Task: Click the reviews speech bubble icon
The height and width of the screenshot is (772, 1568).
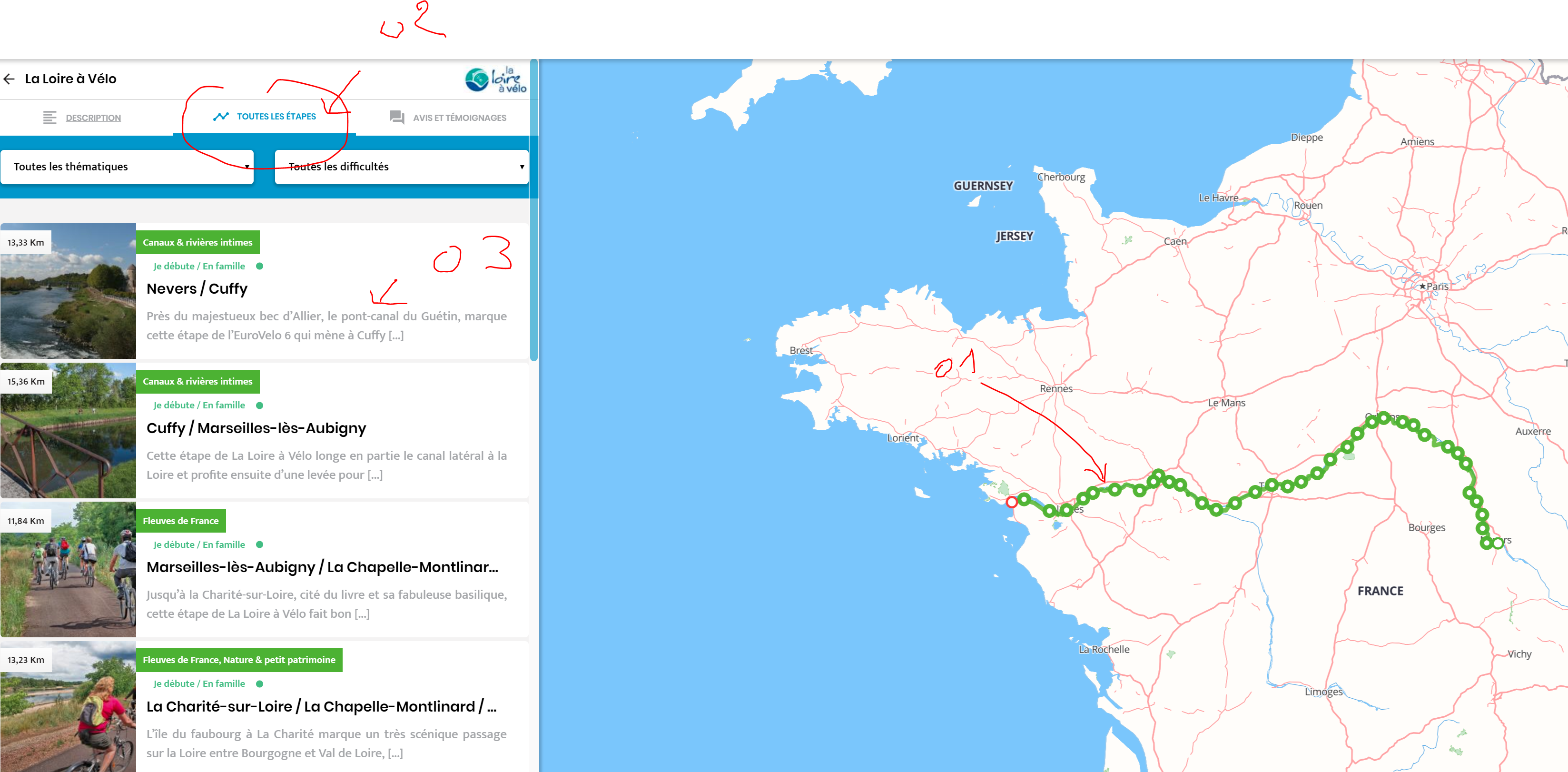Action: [x=397, y=117]
